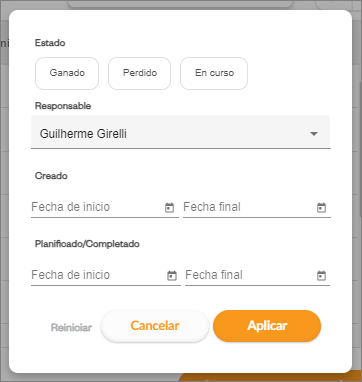Open calendar picker for Creado start date

[x=169, y=207]
